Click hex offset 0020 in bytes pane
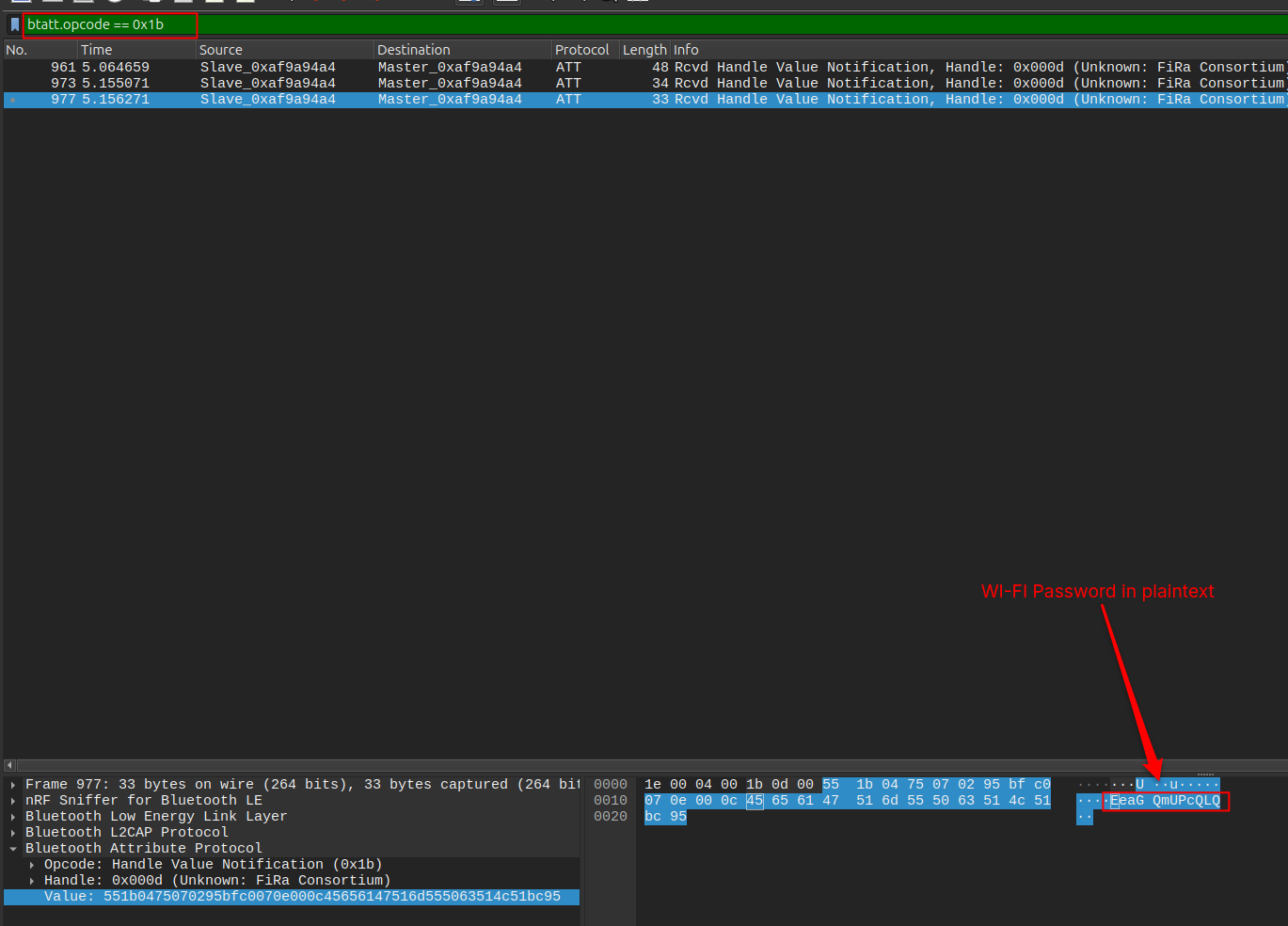Screen dimensions: 1288x926 point(611,817)
